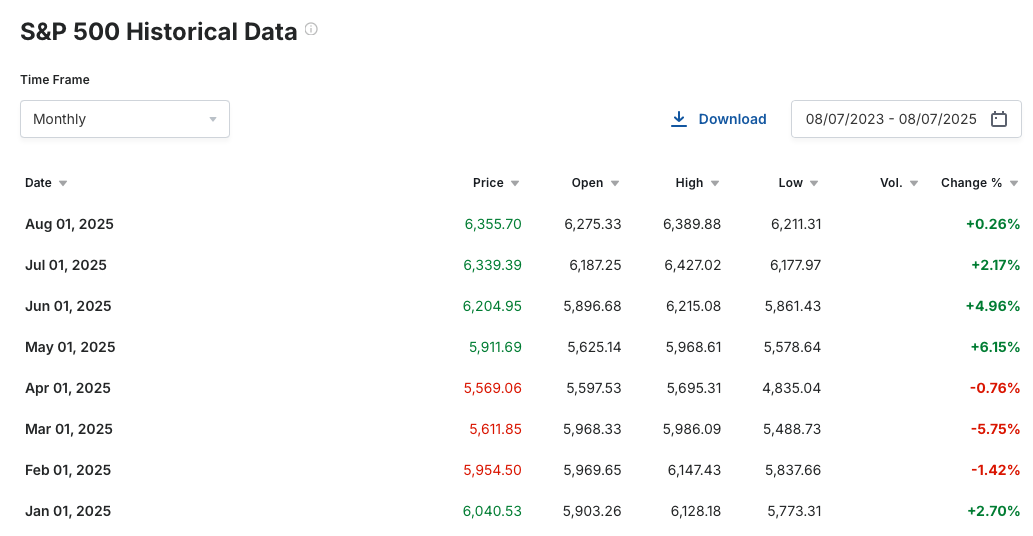Click the sort arrow next to Date
The height and width of the screenshot is (536, 1033).
[63, 183]
